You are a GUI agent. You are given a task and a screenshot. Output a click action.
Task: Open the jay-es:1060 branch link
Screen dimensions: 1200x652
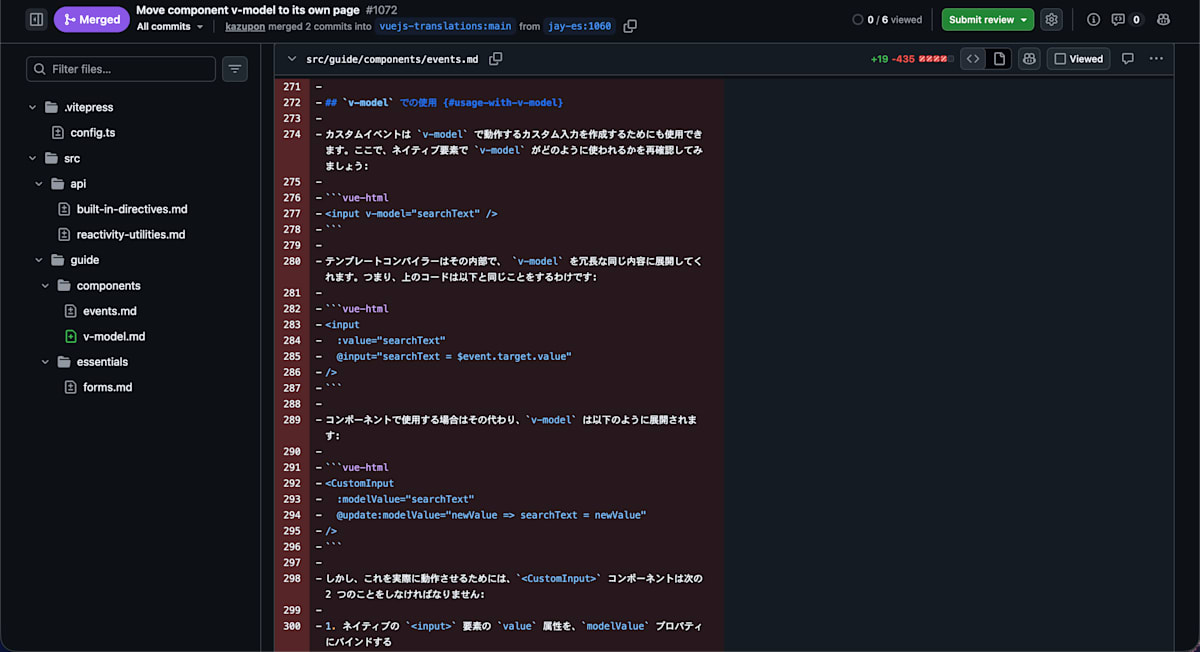(579, 27)
